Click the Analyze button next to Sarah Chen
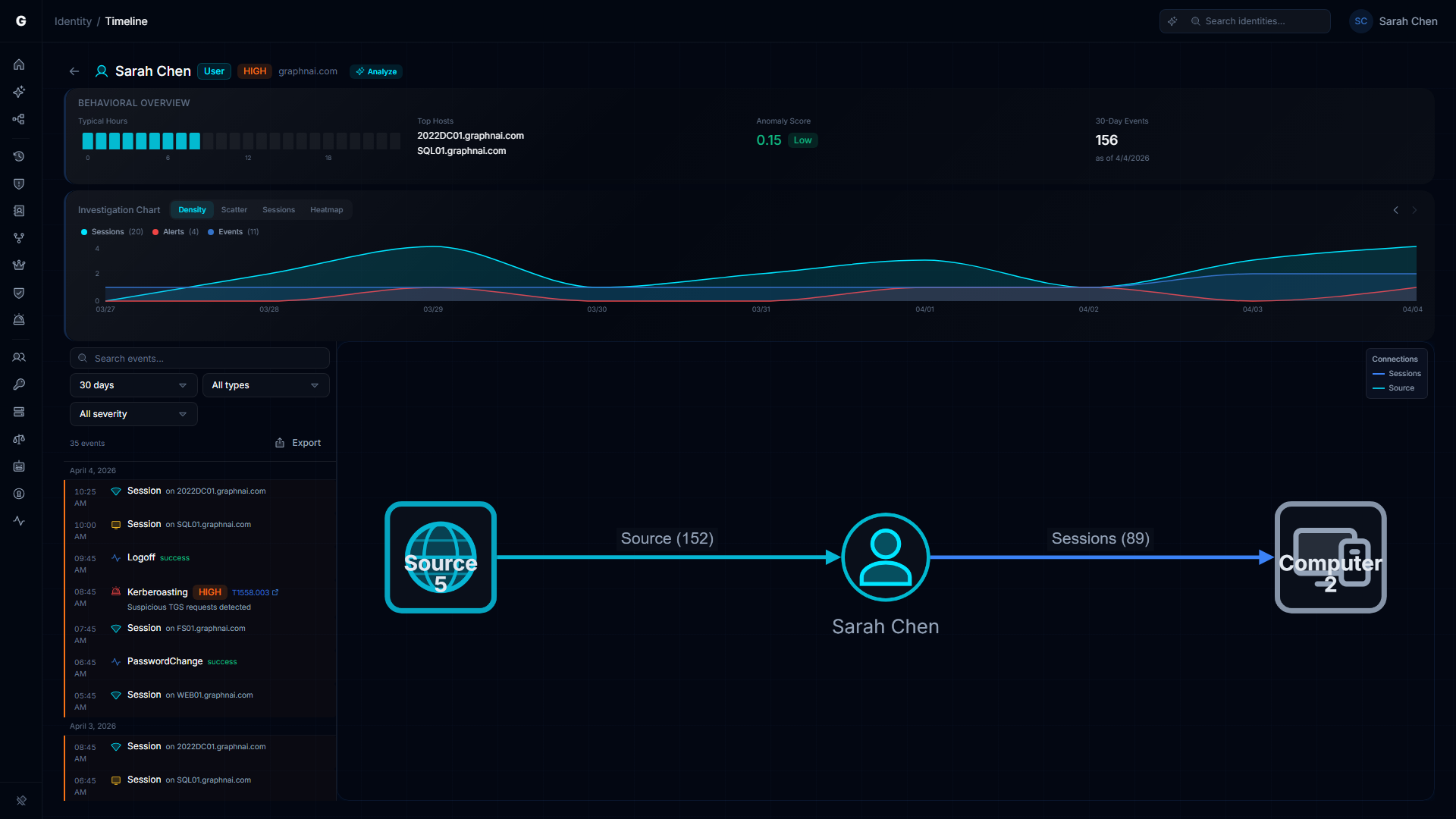 click(x=375, y=71)
